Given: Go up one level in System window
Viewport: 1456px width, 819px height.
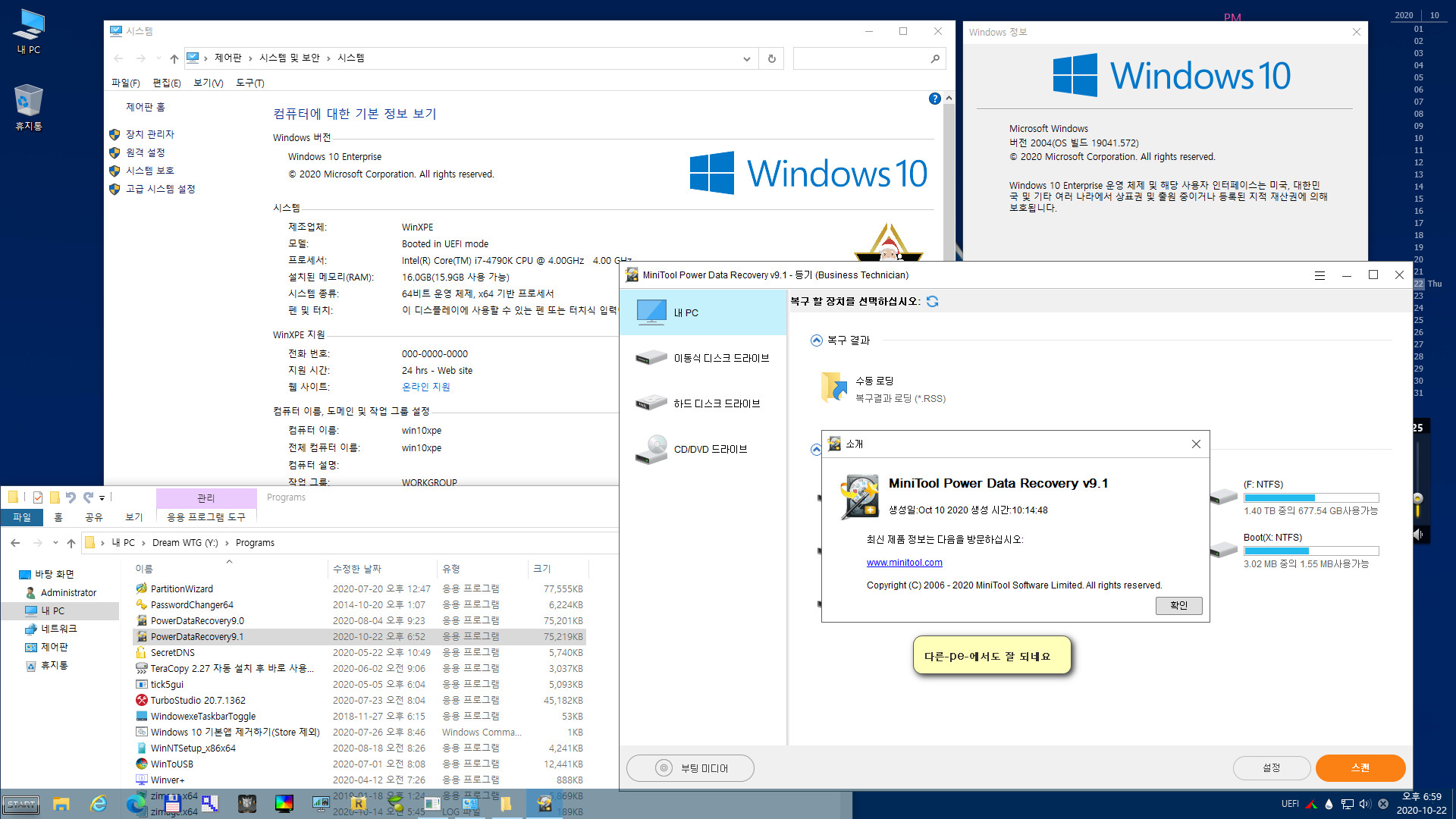Looking at the screenshot, I should point(174,58).
